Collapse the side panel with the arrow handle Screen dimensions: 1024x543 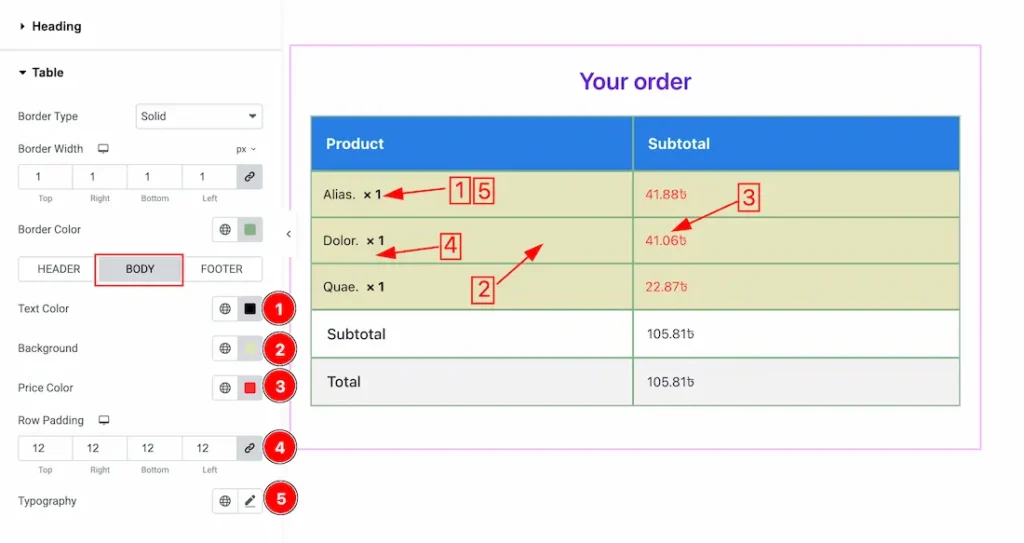pos(288,234)
